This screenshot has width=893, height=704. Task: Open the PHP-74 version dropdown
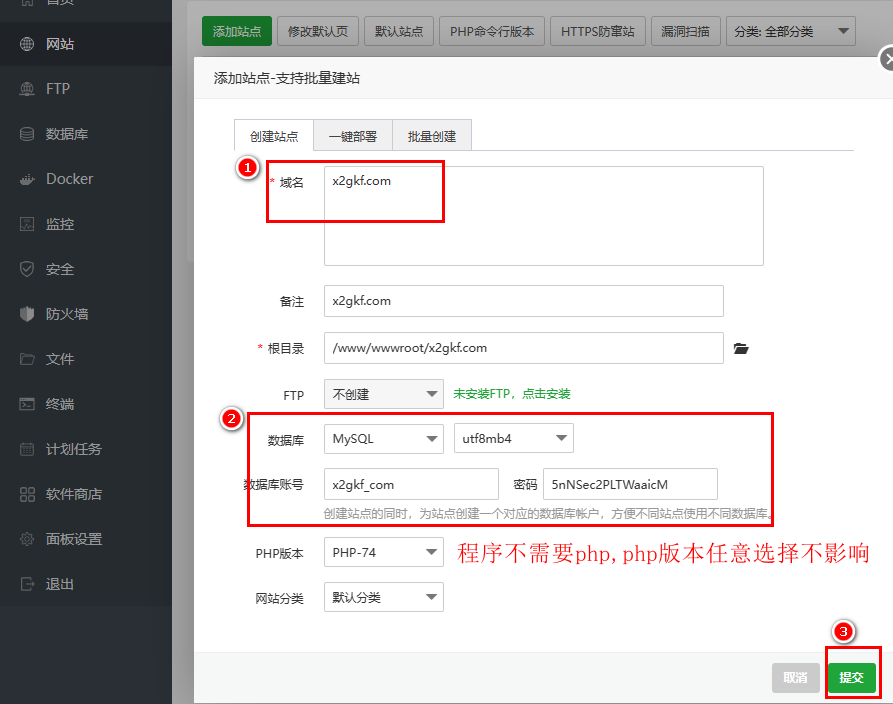click(x=383, y=551)
